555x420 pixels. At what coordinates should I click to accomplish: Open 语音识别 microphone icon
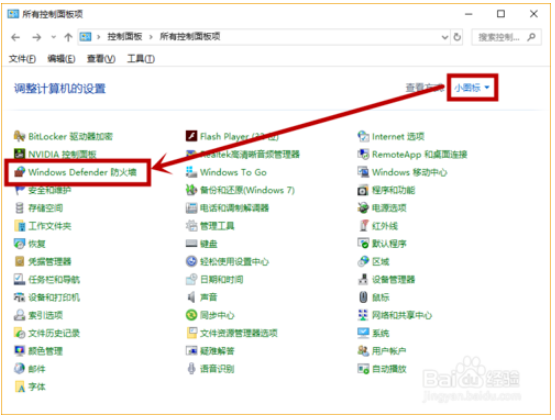tap(191, 369)
